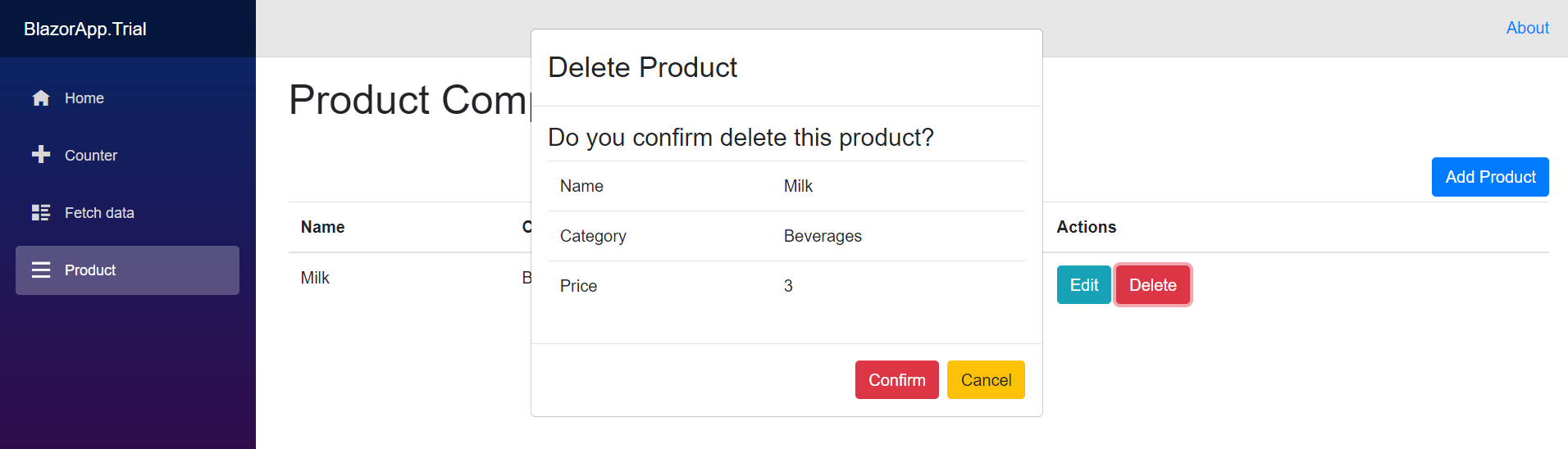Click the Actions column header
This screenshot has width=1568, height=449.
point(1086,227)
